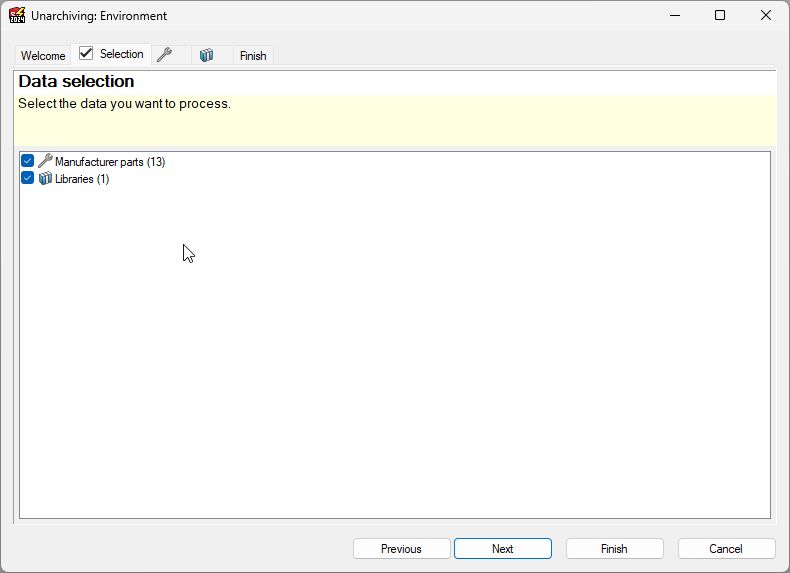Screen dimensions: 790x573
Task: Click the checkmark icon on Selection tab
Action: tap(86, 53)
